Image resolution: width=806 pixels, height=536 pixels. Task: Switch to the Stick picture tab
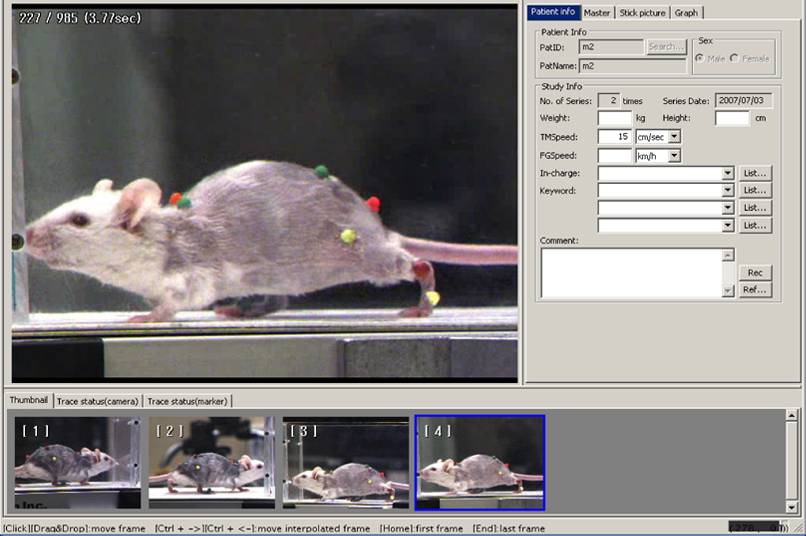642,12
